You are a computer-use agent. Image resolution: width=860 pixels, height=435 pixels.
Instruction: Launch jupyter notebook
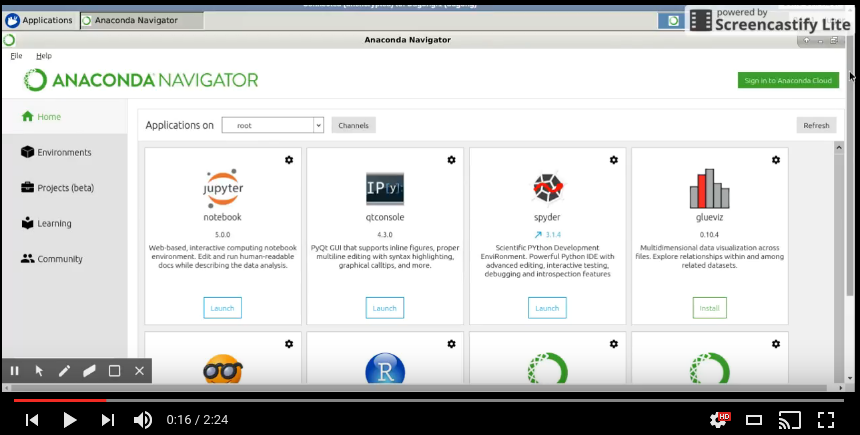[223, 308]
